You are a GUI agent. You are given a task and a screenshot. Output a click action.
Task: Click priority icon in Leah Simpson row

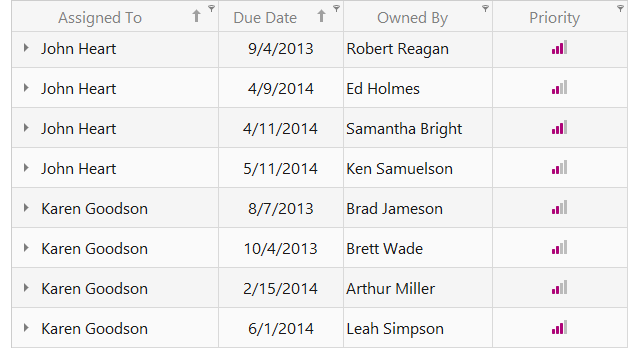click(559, 328)
